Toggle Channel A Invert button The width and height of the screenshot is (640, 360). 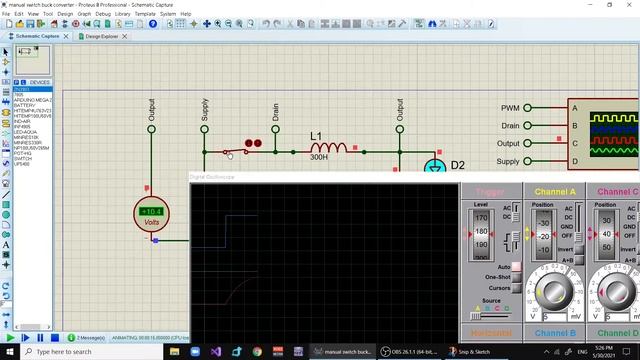pos(579,249)
